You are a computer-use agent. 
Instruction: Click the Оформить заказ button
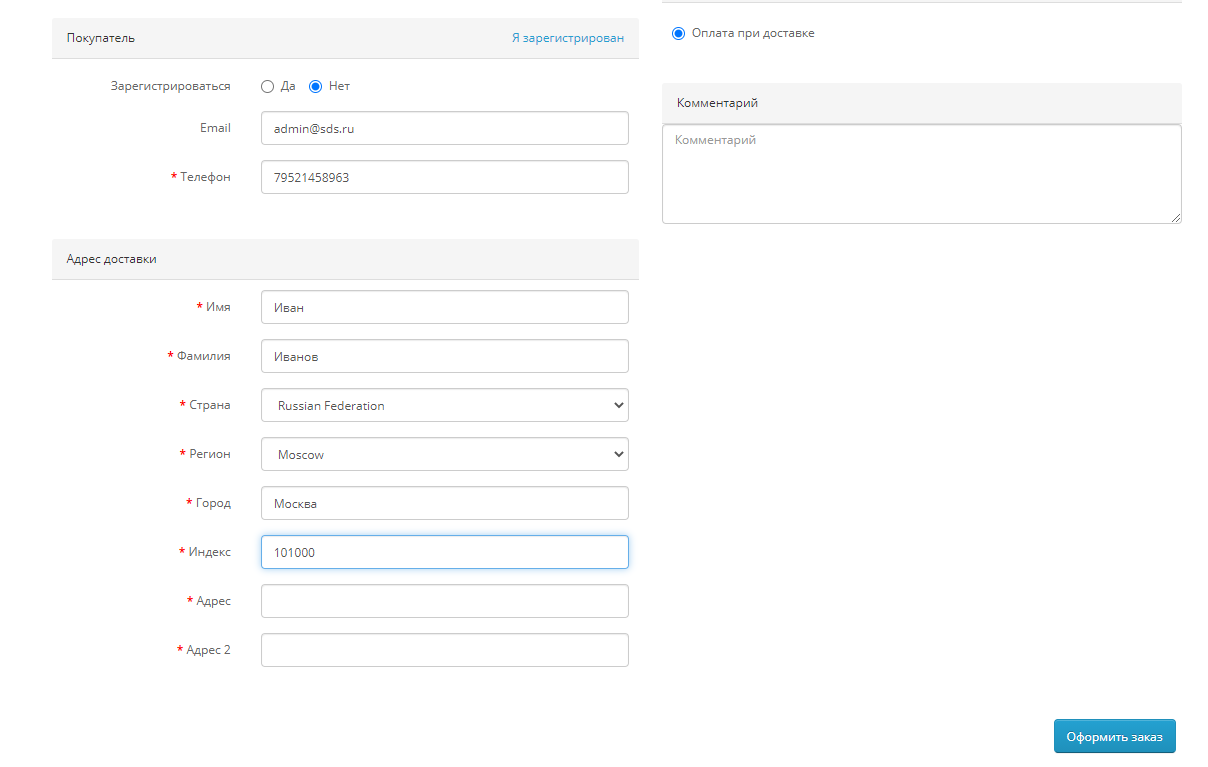pyautogui.click(x=1115, y=736)
